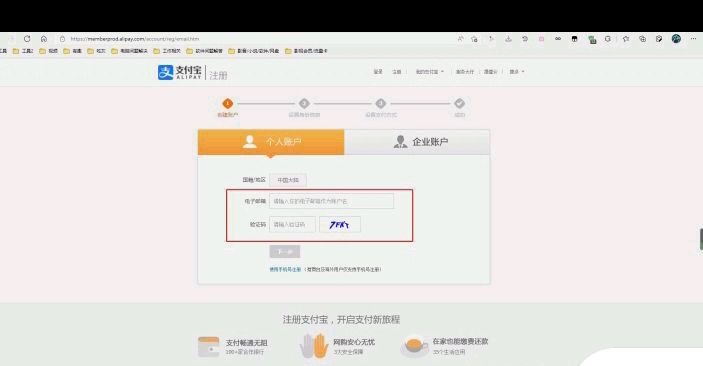
Task: Switch to the 企业账户 tab
Action: [x=417, y=142]
